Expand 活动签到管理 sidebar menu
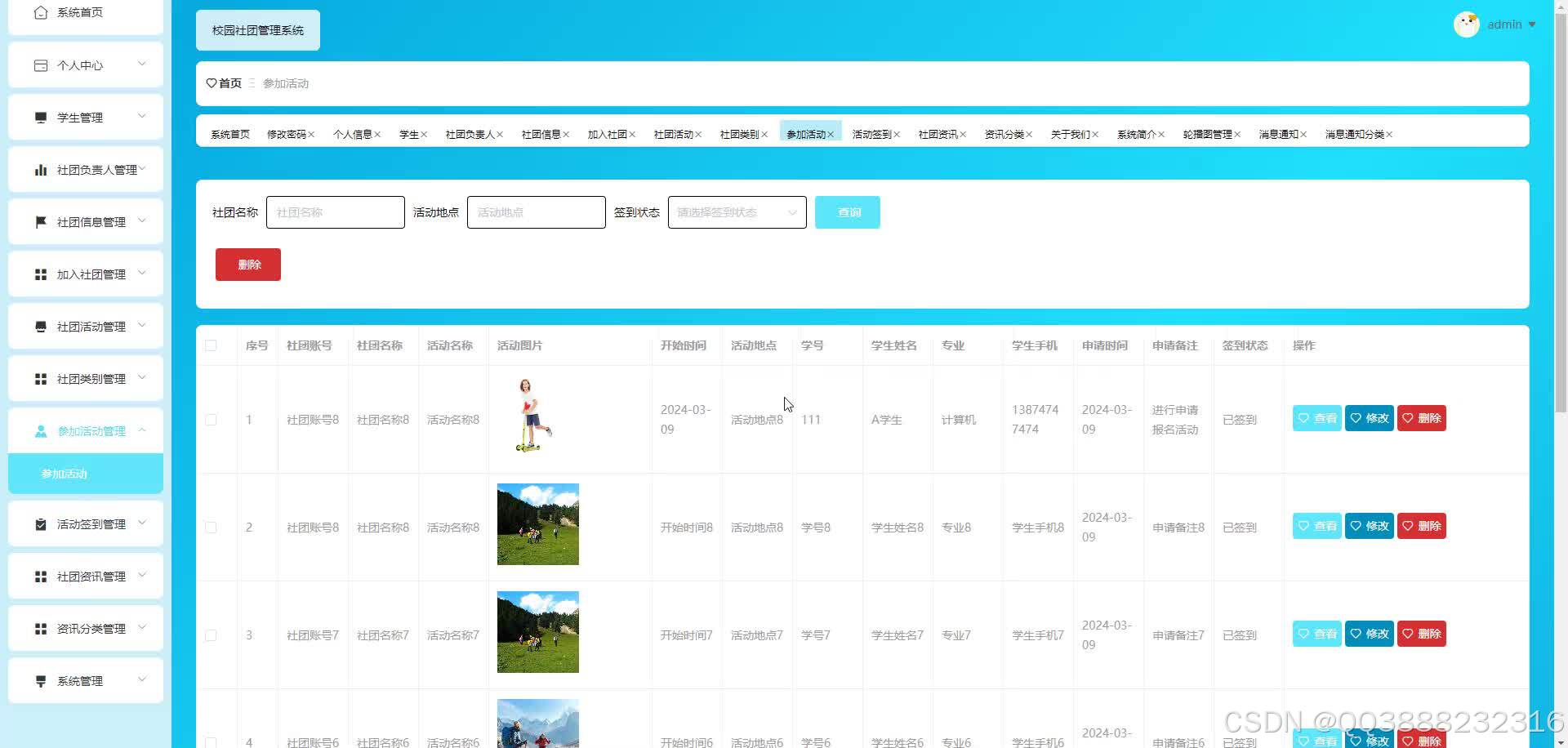 [x=142, y=523]
